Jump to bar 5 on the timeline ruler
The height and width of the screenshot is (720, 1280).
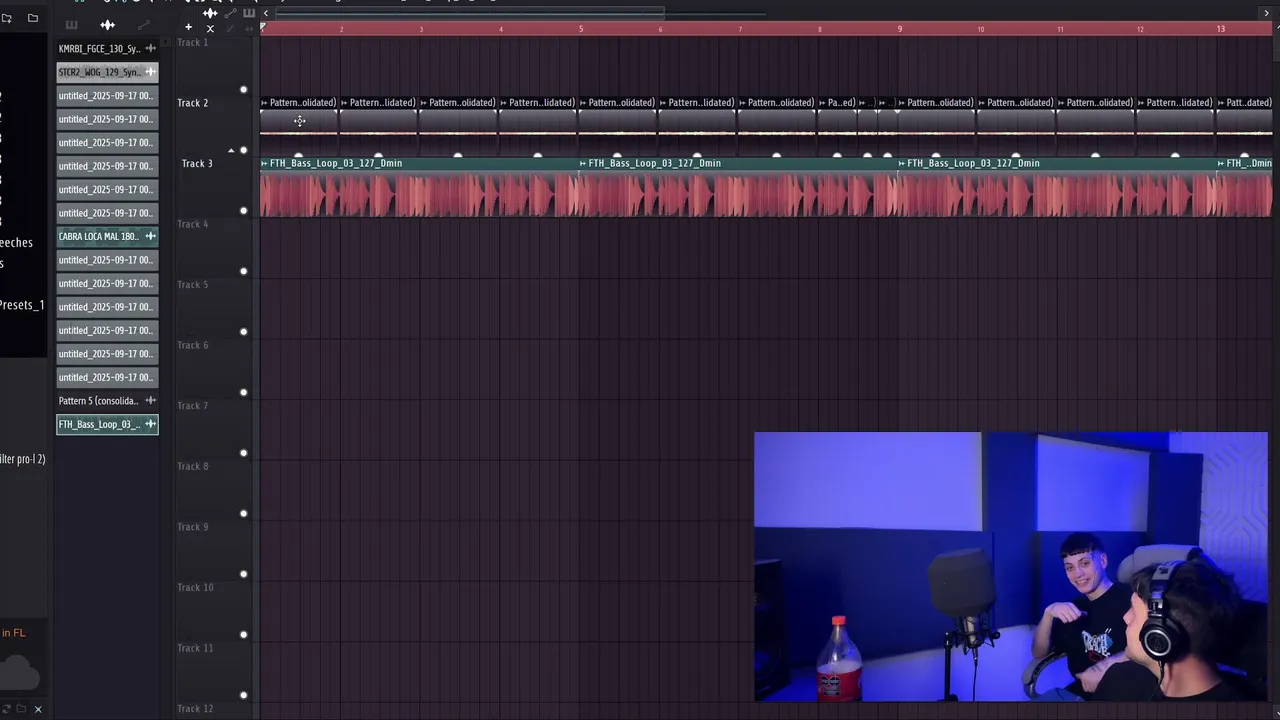click(580, 28)
